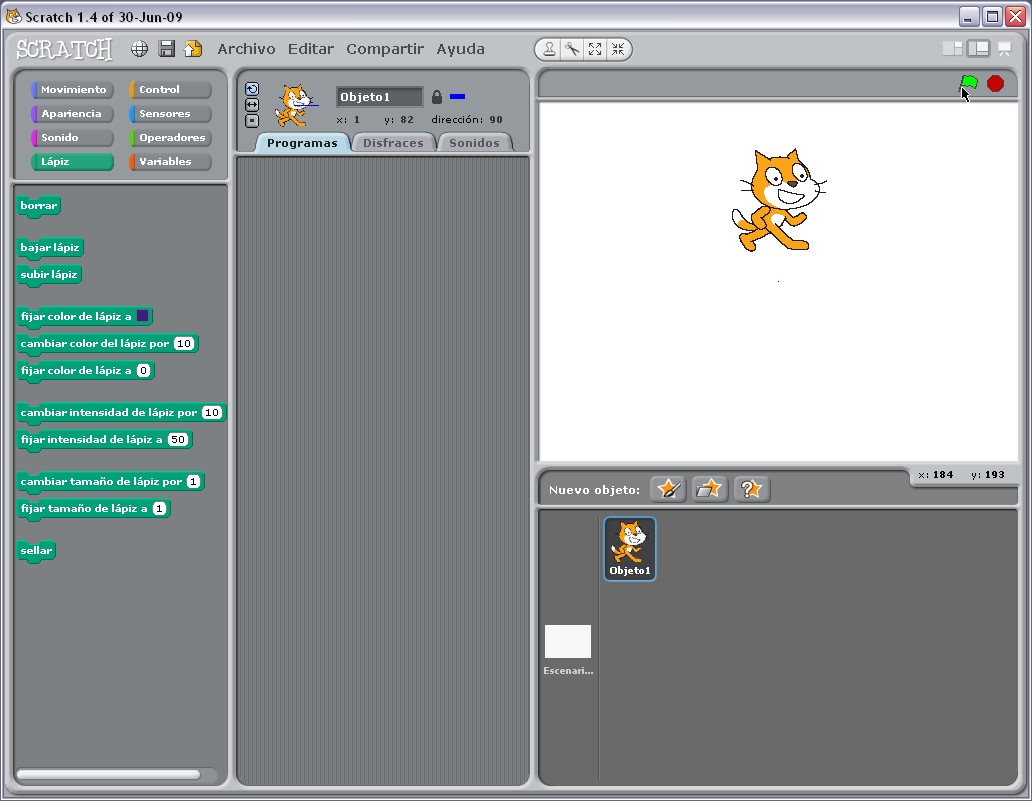1032x801 pixels.
Task: Switch to the Sonidos tab
Action: [x=475, y=143]
